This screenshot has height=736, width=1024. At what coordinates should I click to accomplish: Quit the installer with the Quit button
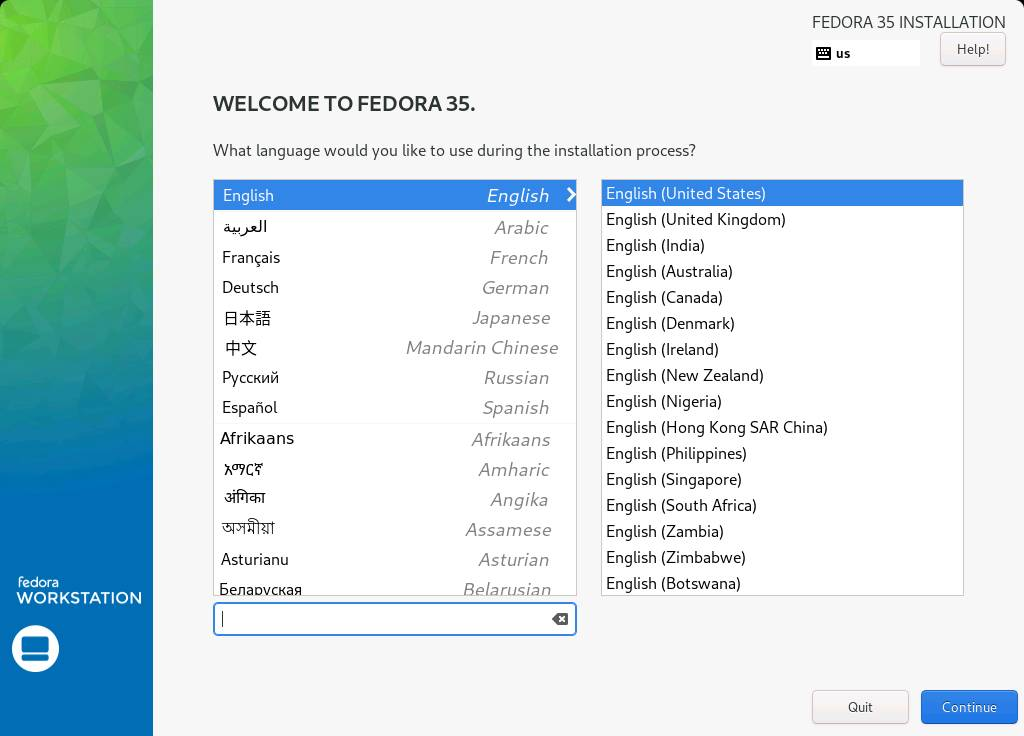tap(860, 707)
